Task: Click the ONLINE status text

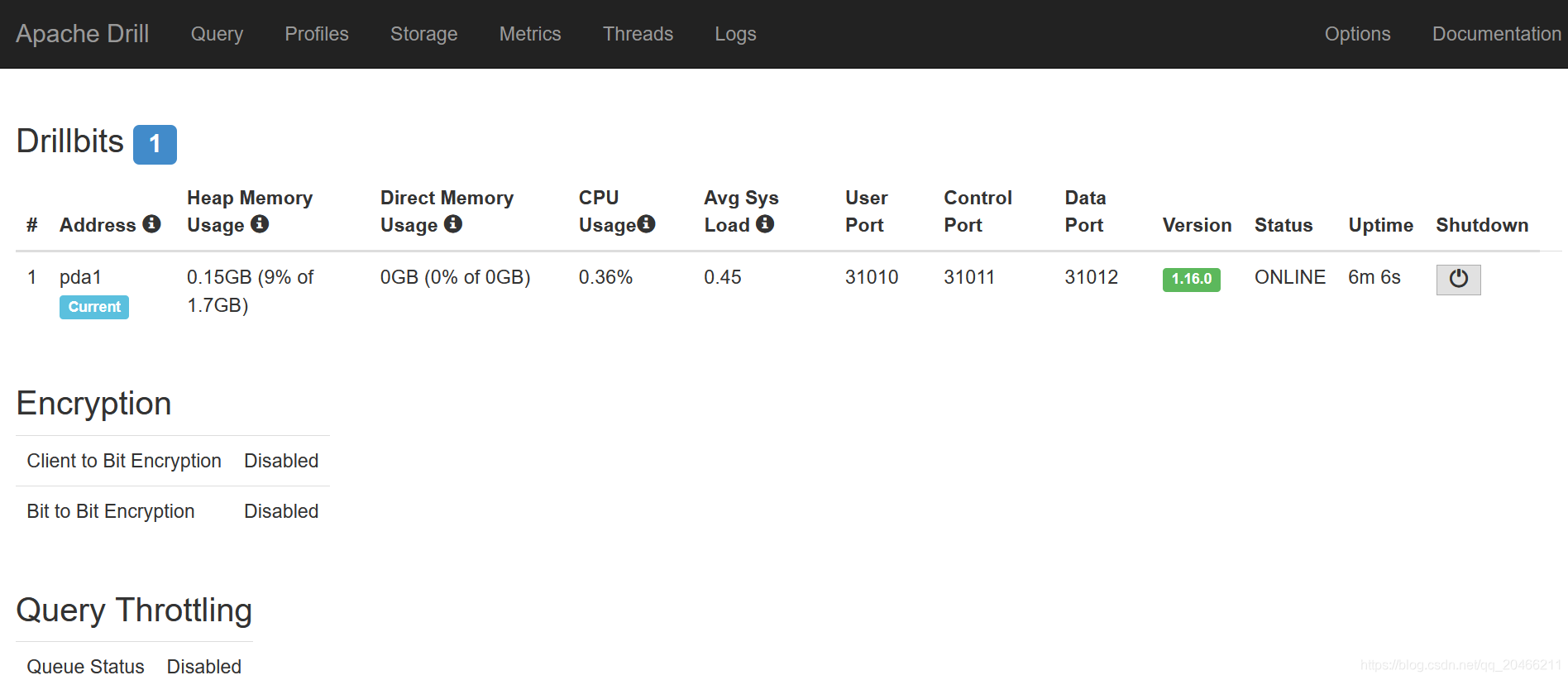Action: pos(1289,277)
